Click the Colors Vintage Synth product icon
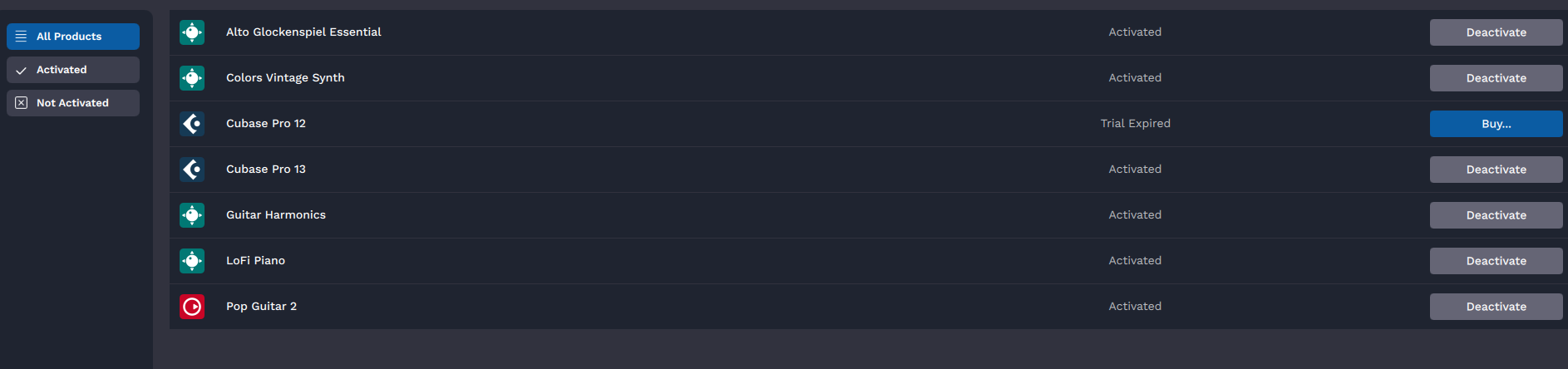Screen dimensions: 1568x369 (192, 78)
